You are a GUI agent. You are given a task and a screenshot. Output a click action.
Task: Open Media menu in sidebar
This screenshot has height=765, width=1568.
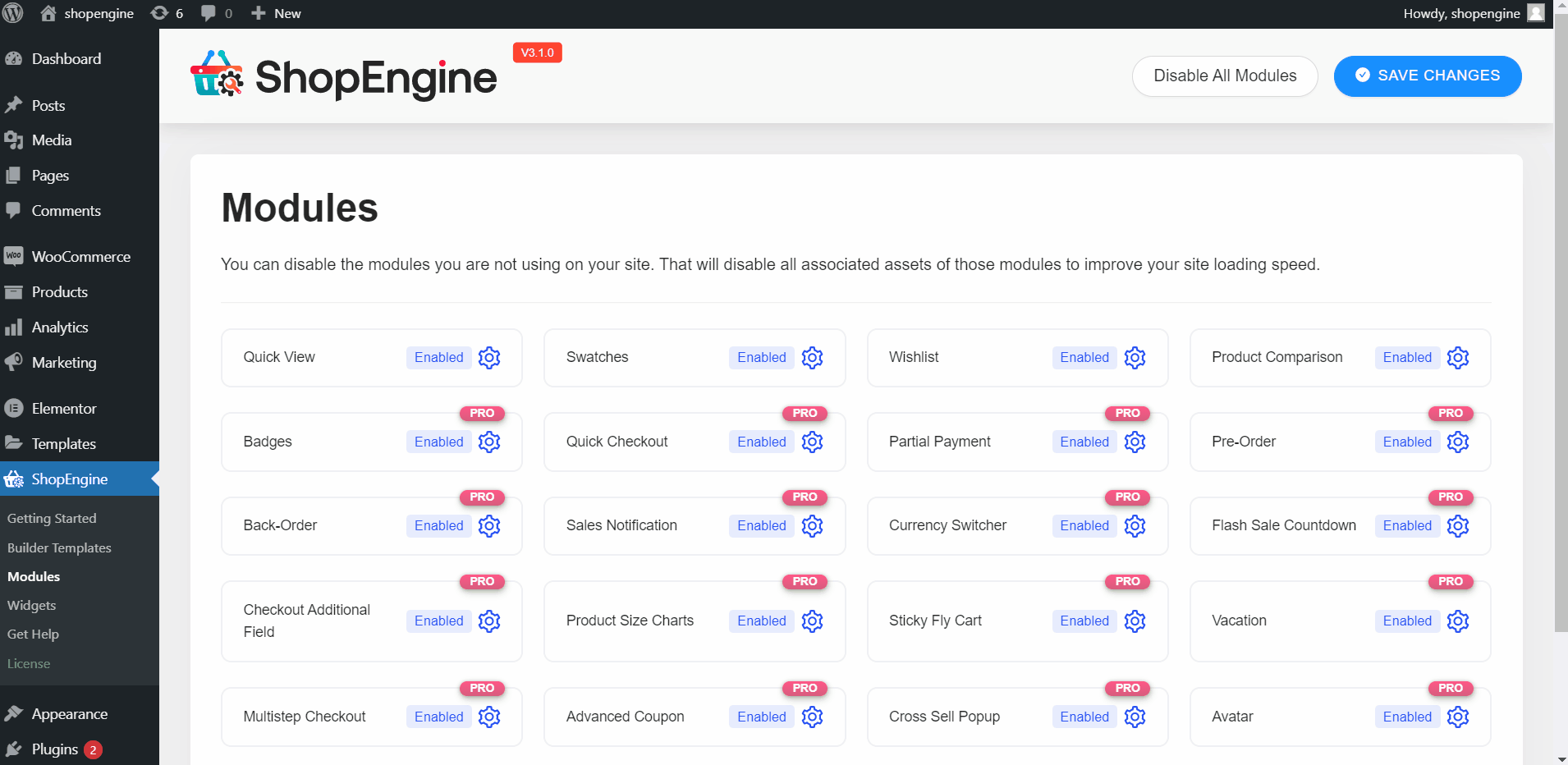point(80,140)
